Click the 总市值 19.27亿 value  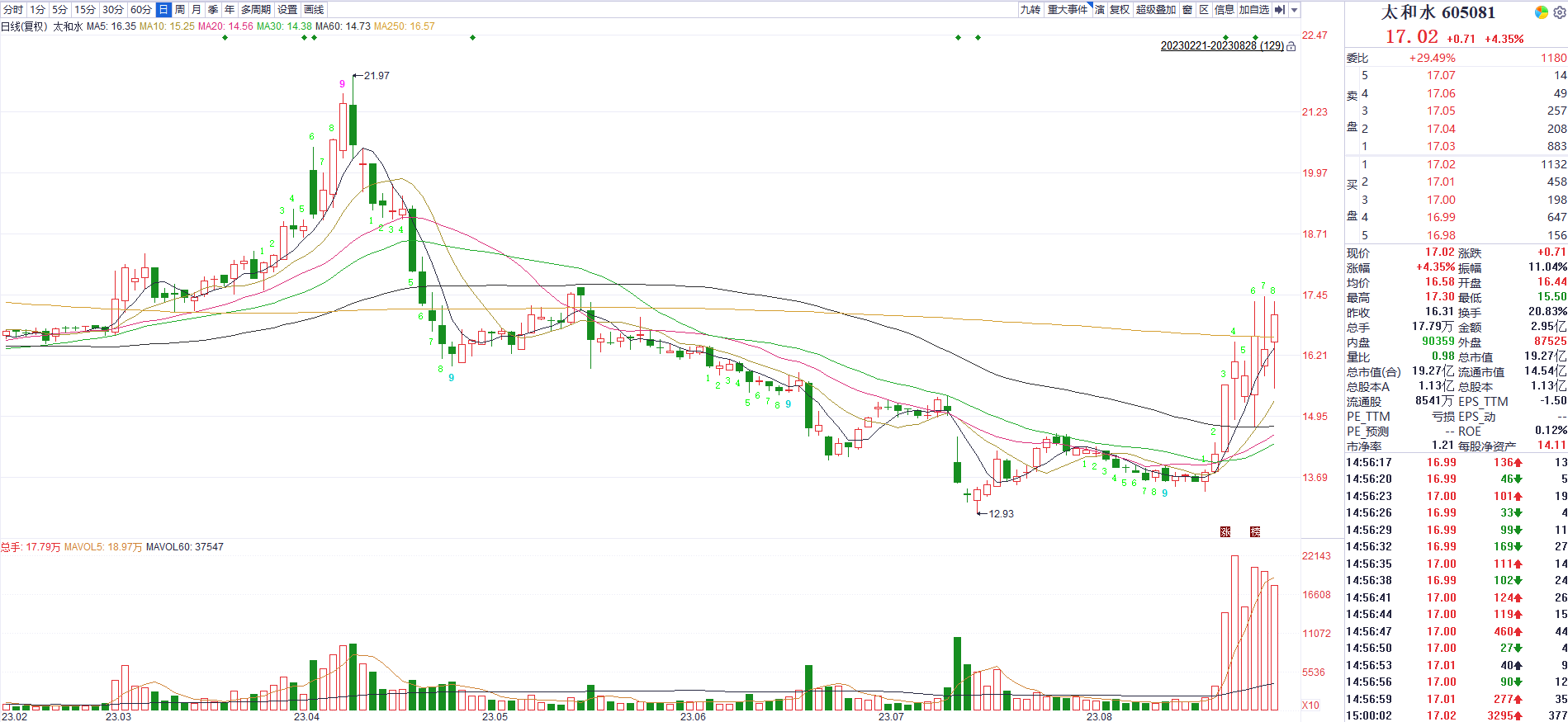1546,356
